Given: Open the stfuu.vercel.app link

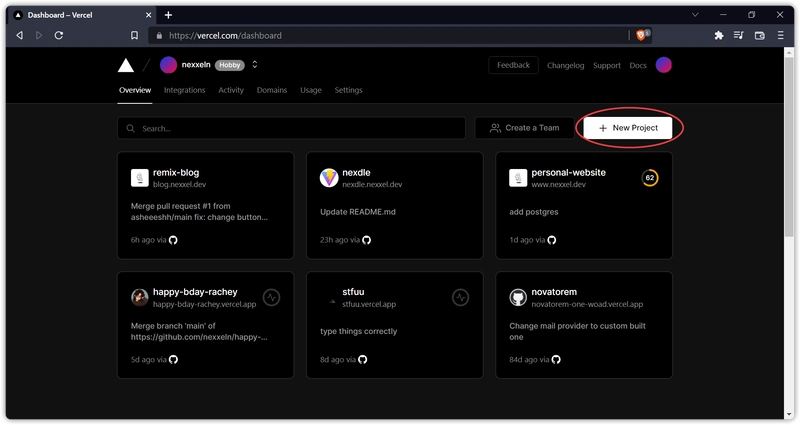Looking at the screenshot, I should (x=369, y=304).
